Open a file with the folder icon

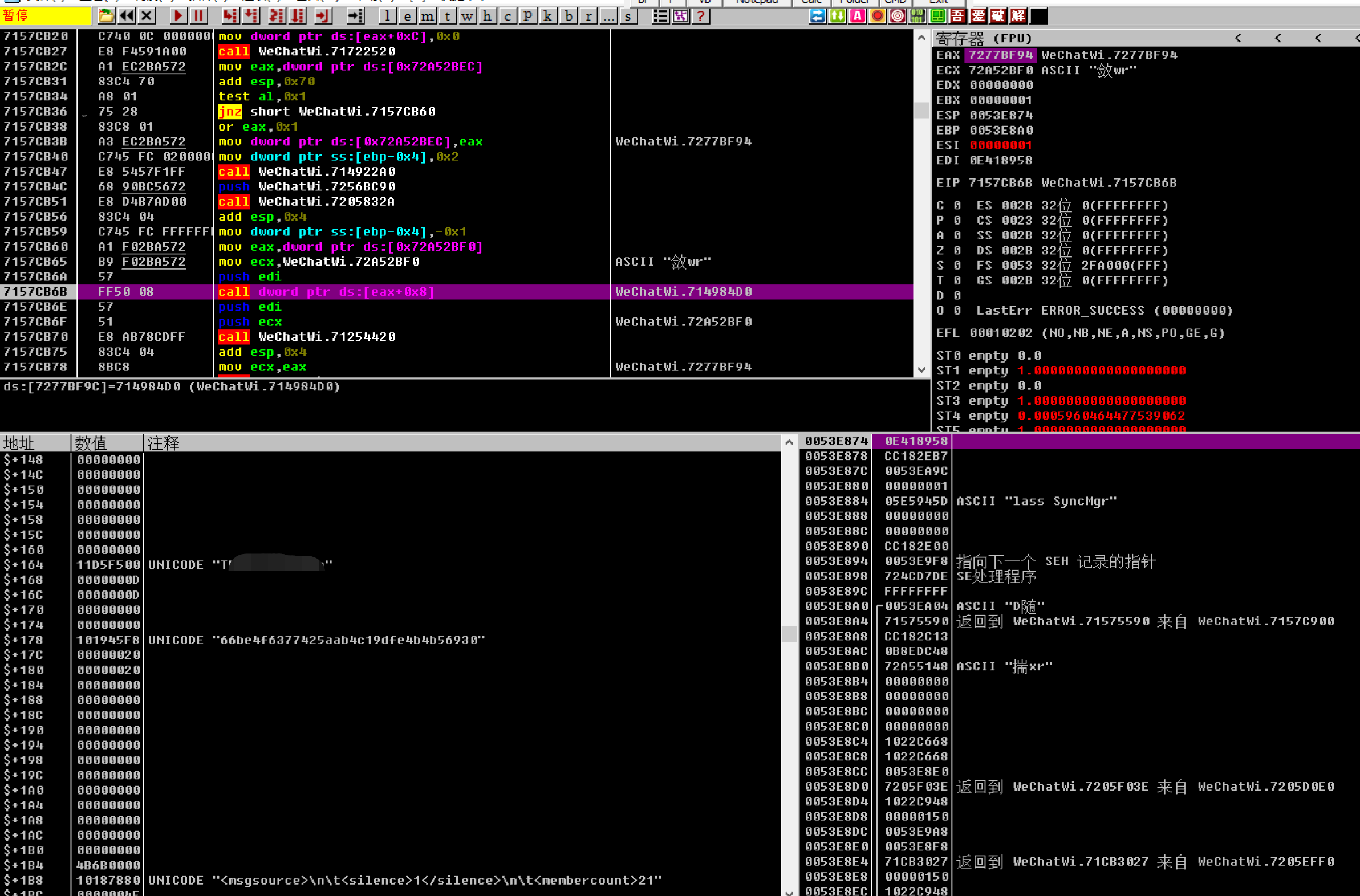[105, 16]
